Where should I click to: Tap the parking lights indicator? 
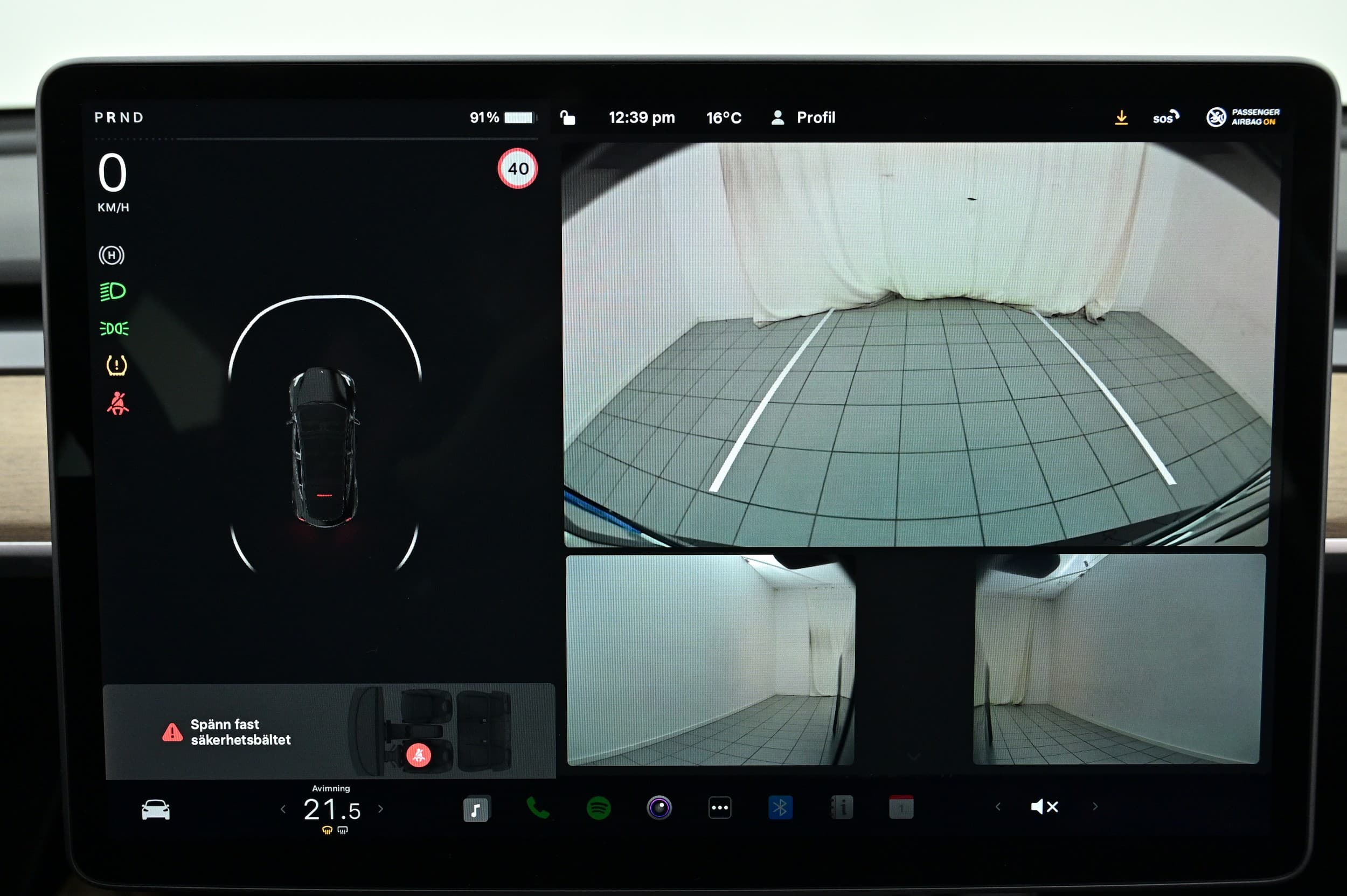(x=114, y=329)
